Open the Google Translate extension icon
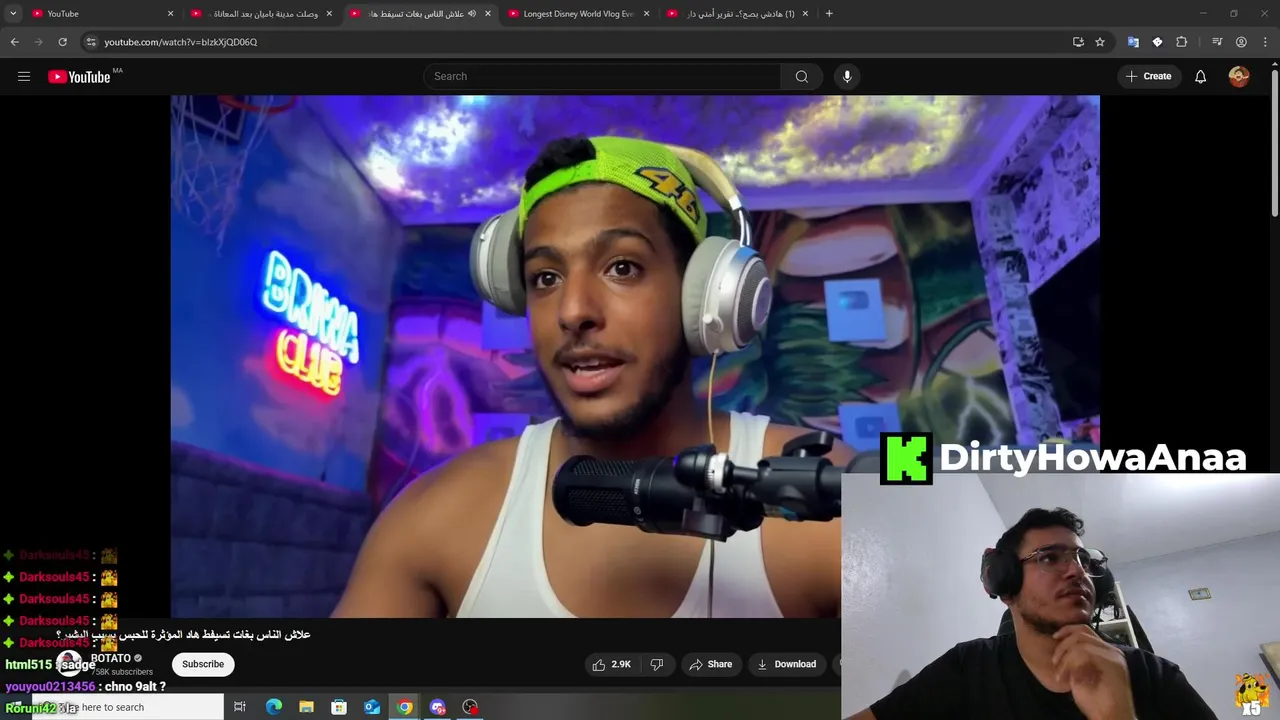 click(x=1133, y=42)
